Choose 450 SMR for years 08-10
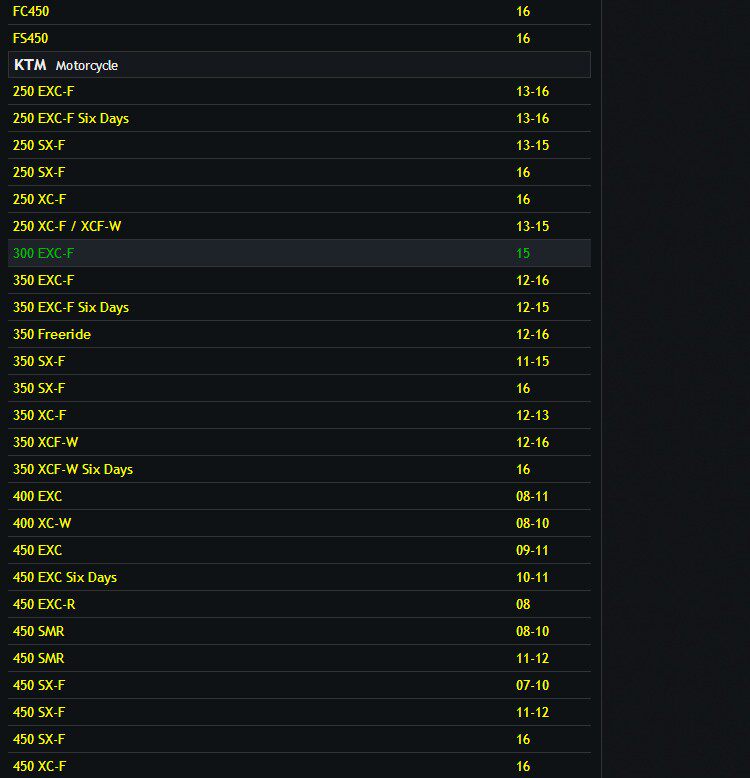 click(38, 631)
